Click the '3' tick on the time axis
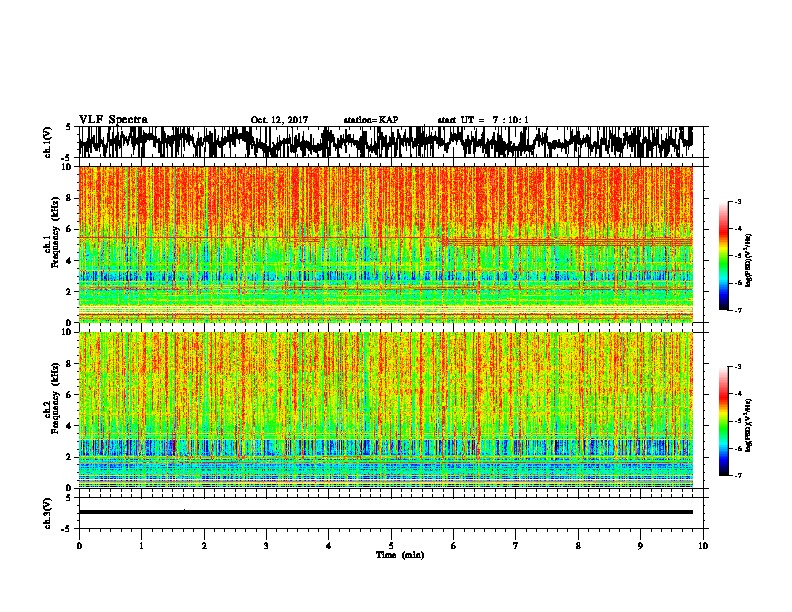This screenshot has width=792, height=612. coord(266,546)
